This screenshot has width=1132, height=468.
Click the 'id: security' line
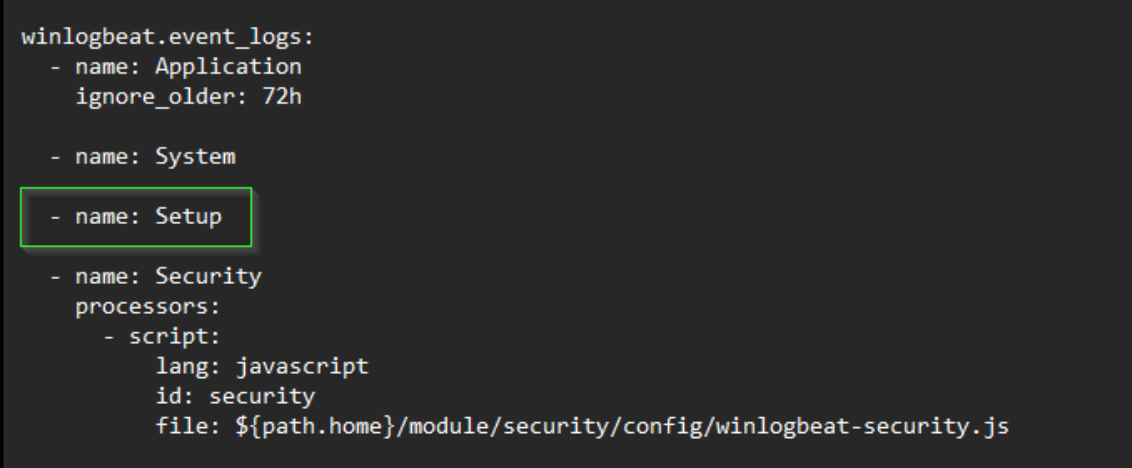pyautogui.click(x=235, y=396)
